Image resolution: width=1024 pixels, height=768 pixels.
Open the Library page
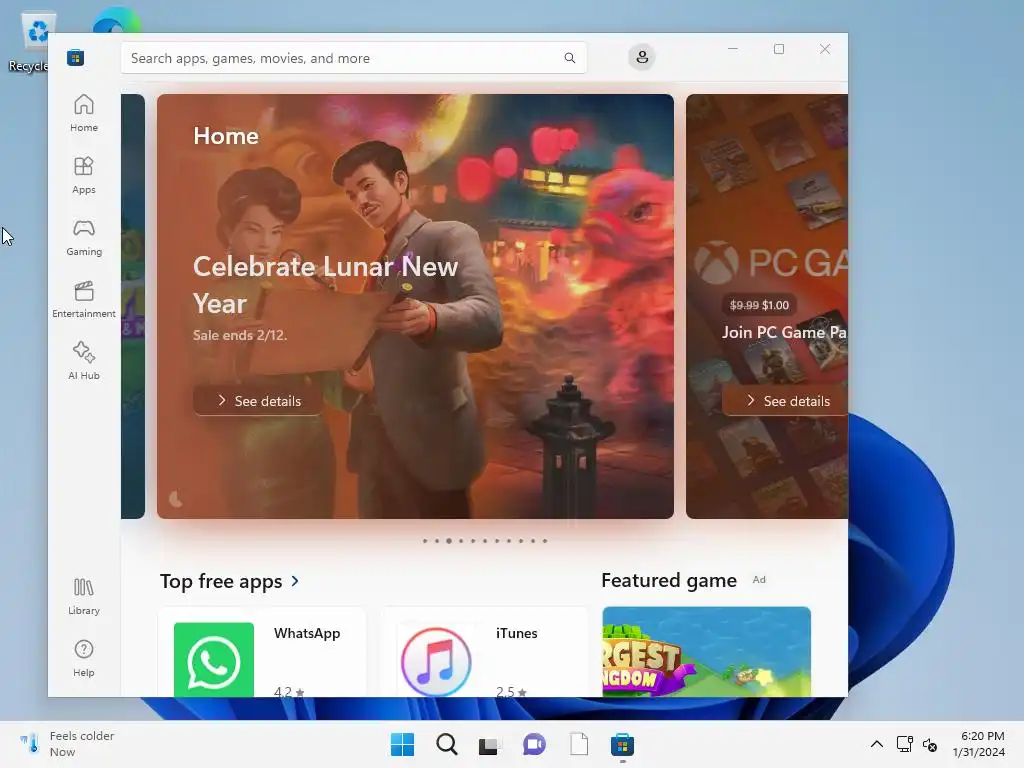click(x=84, y=596)
